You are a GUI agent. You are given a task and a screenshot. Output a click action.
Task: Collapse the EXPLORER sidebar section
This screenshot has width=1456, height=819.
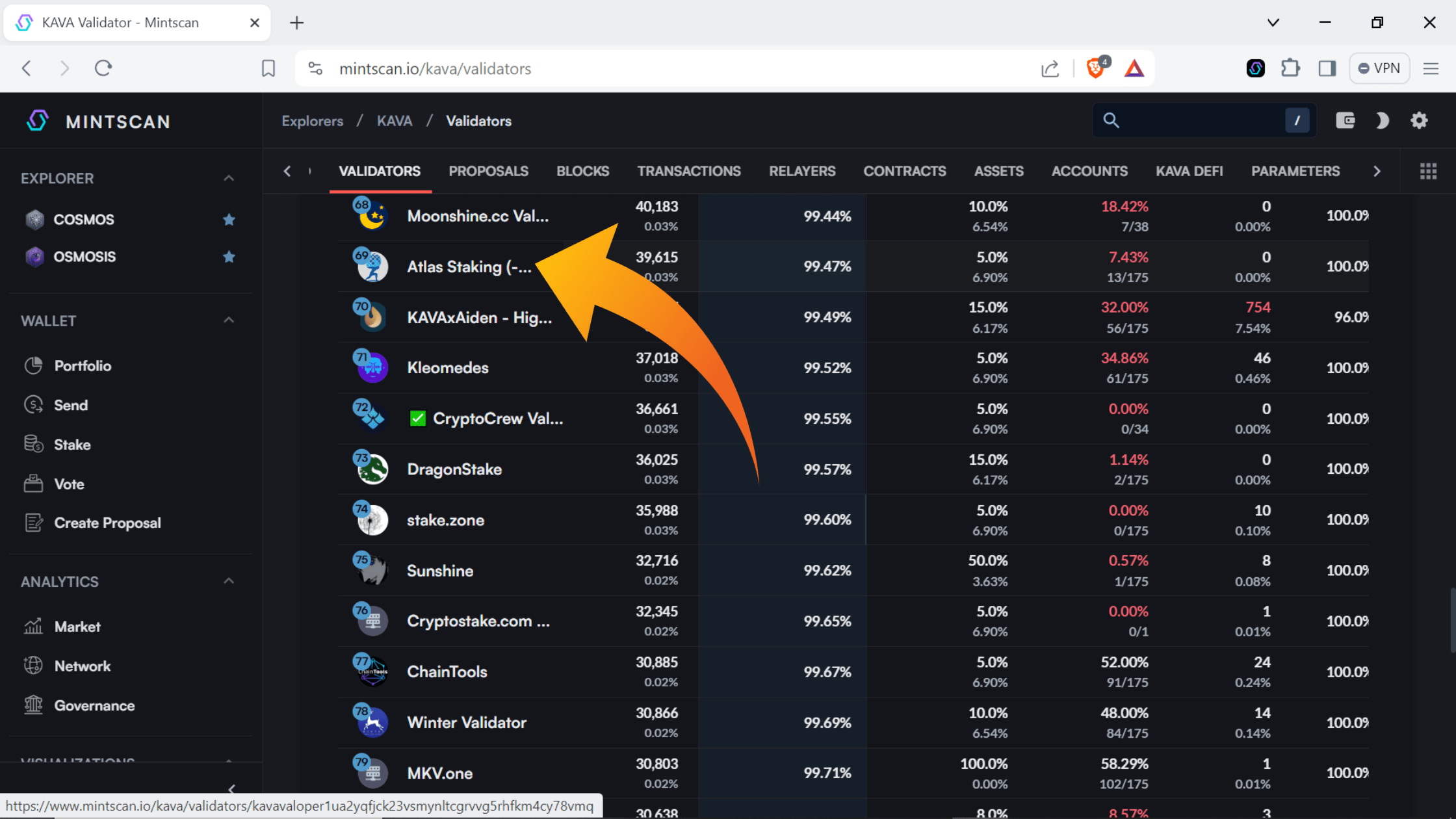[x=228, y=177]
